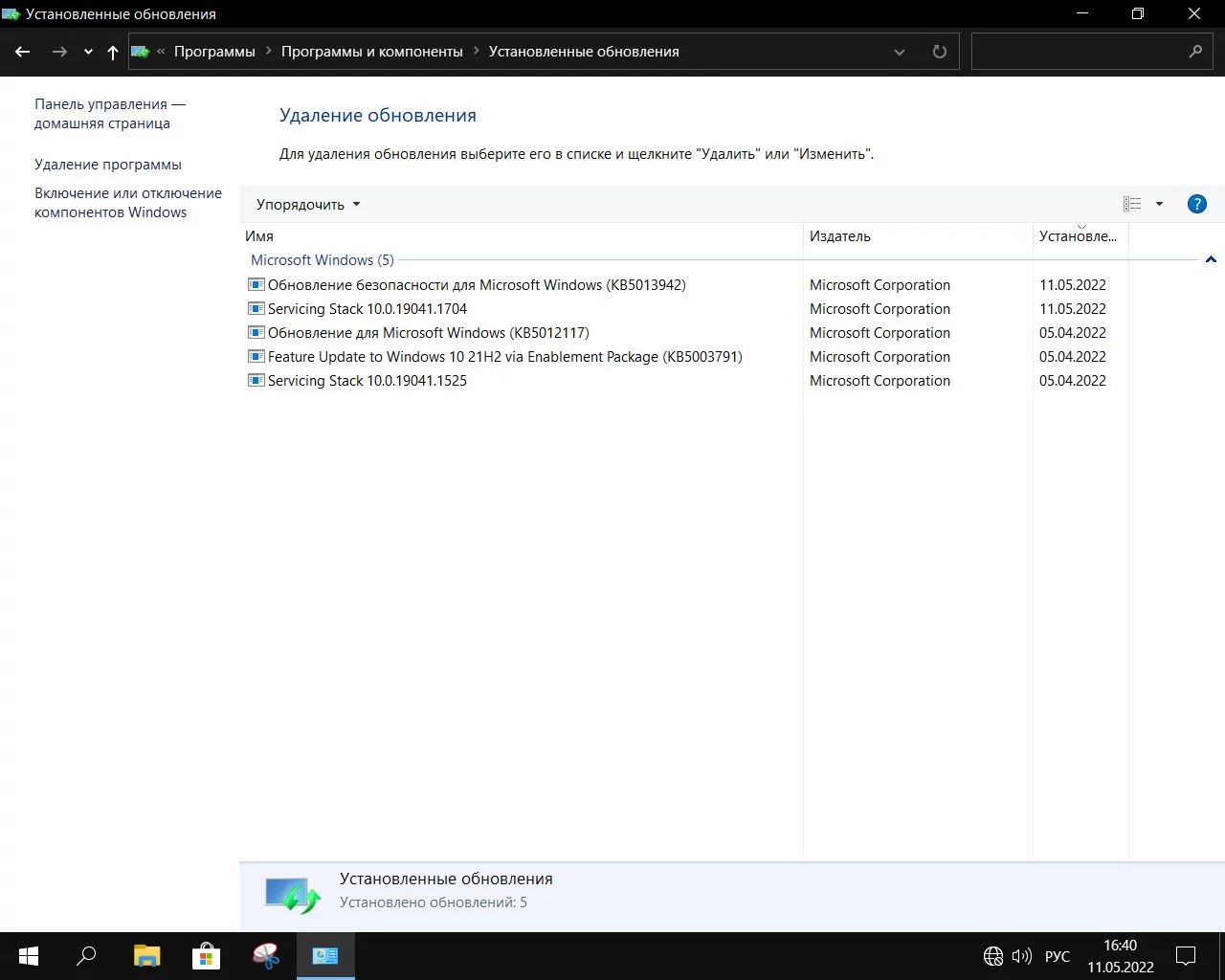1225x980 pixels.
Task: Click the icon of update KB5012117
Action: (256, 332)
